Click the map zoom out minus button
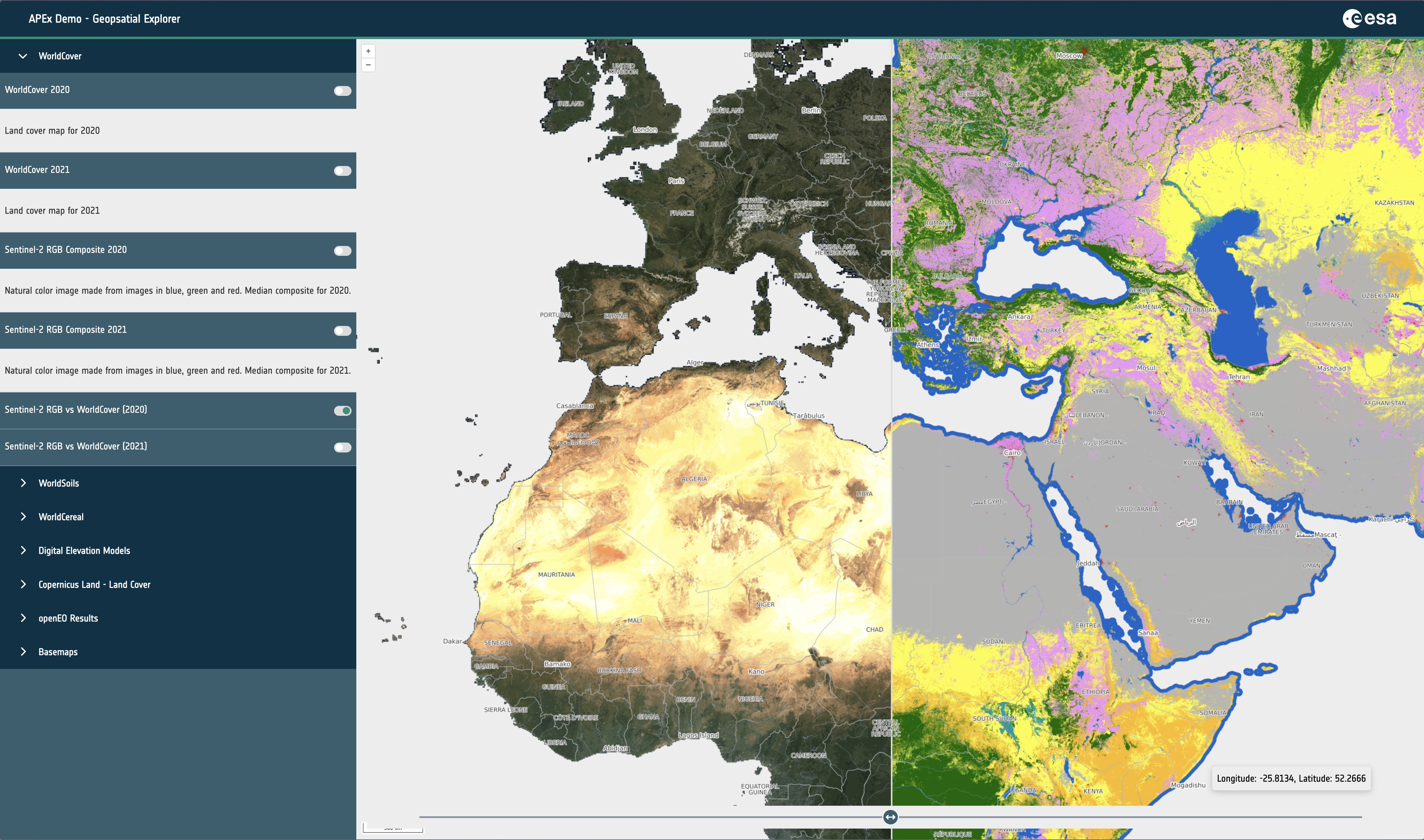 tap(368, 65)
